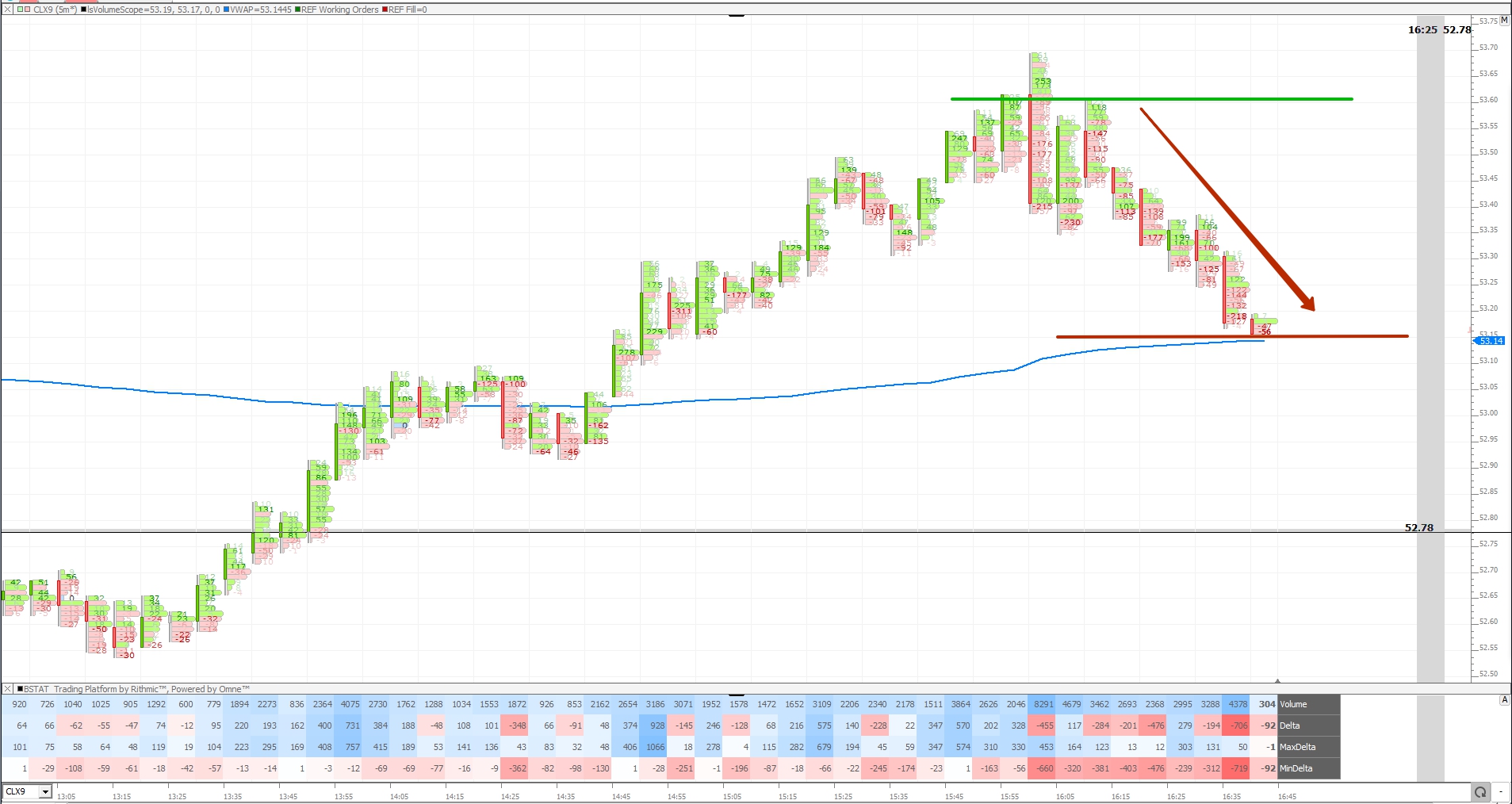Click the highlighted 53.14 current price tag
Screen dimensions: 1512x804
pyautogui.click(x=1489, y=341)
